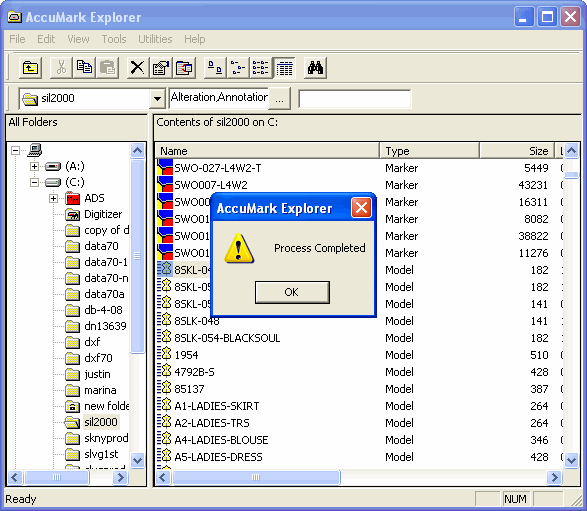Image resolution: width=587 pixels, height=511 pixels.
Task: Click the empty search text field
Action: 355,99
